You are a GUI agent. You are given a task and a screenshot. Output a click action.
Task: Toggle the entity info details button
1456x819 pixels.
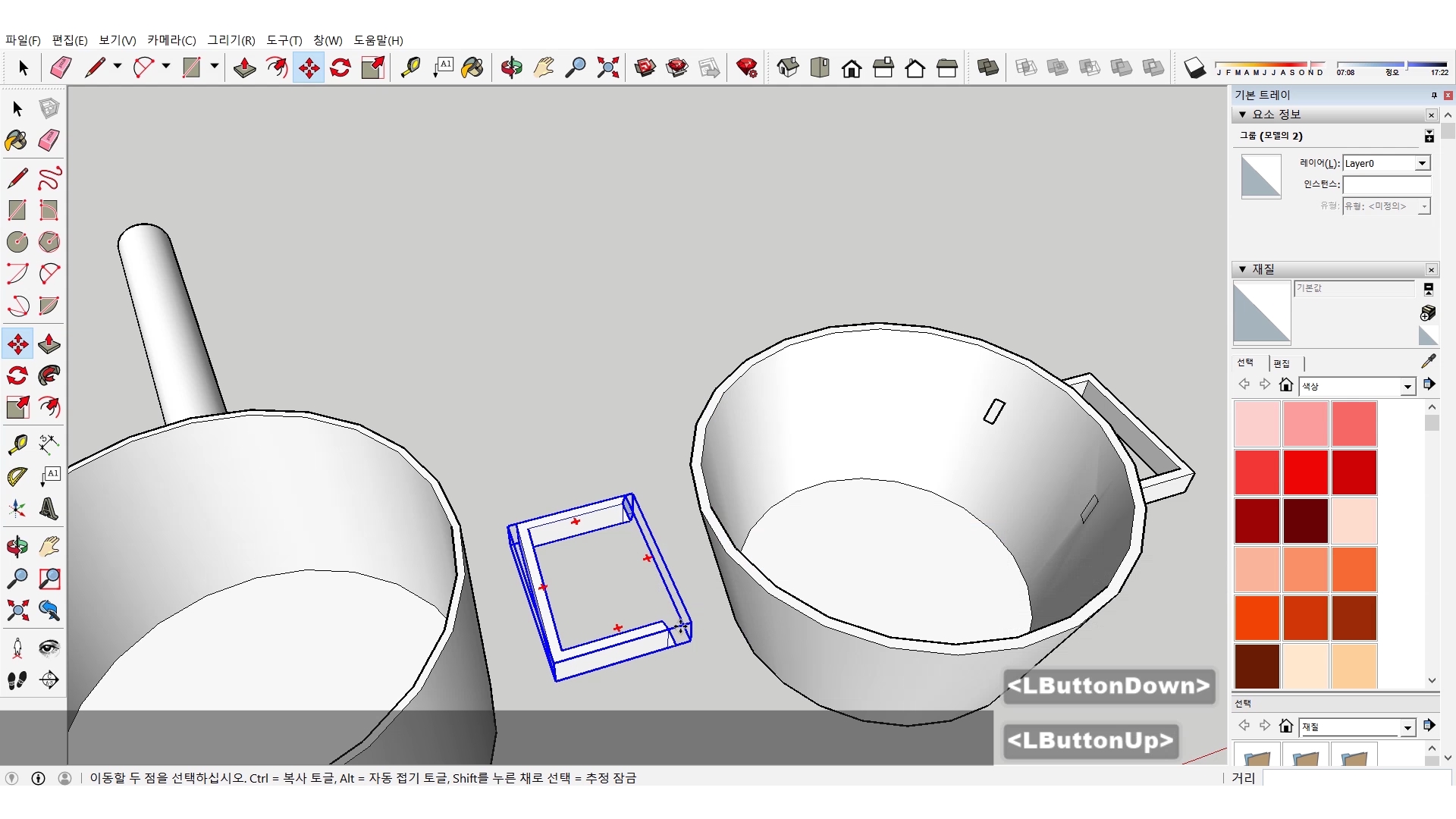click(x=1429, y=136)
